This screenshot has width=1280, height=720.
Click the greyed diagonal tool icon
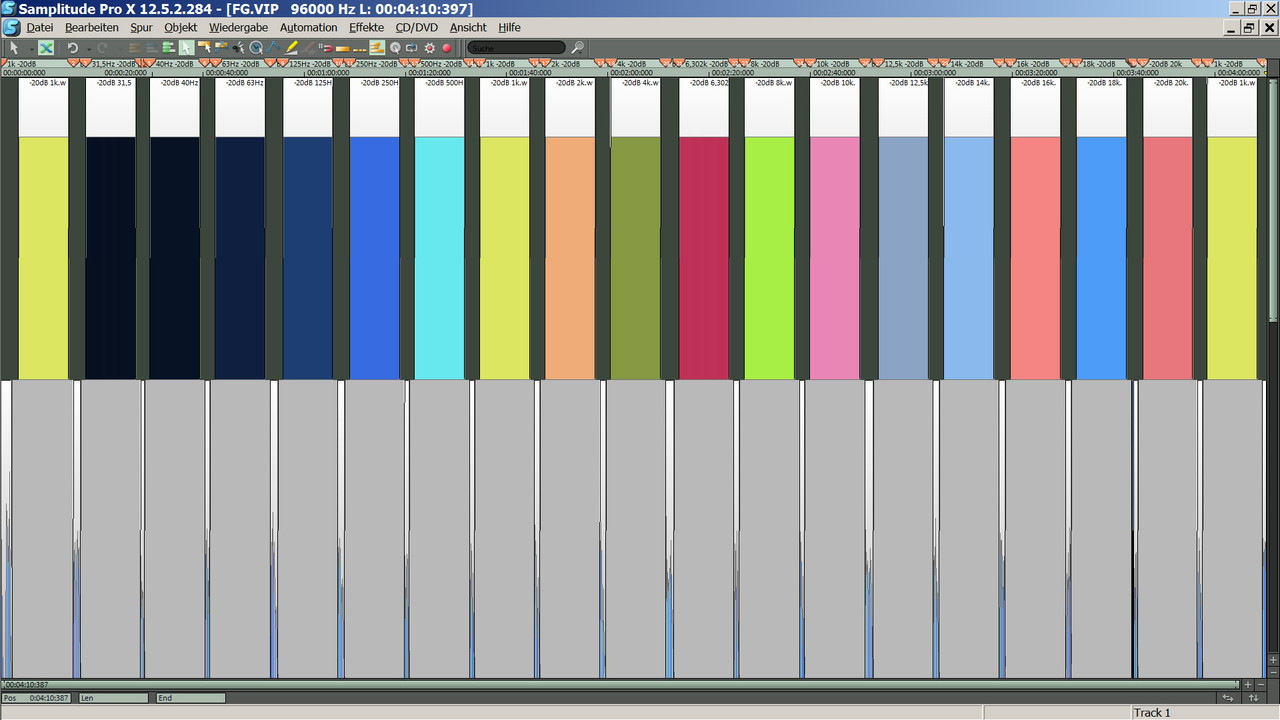coord(307,47)
